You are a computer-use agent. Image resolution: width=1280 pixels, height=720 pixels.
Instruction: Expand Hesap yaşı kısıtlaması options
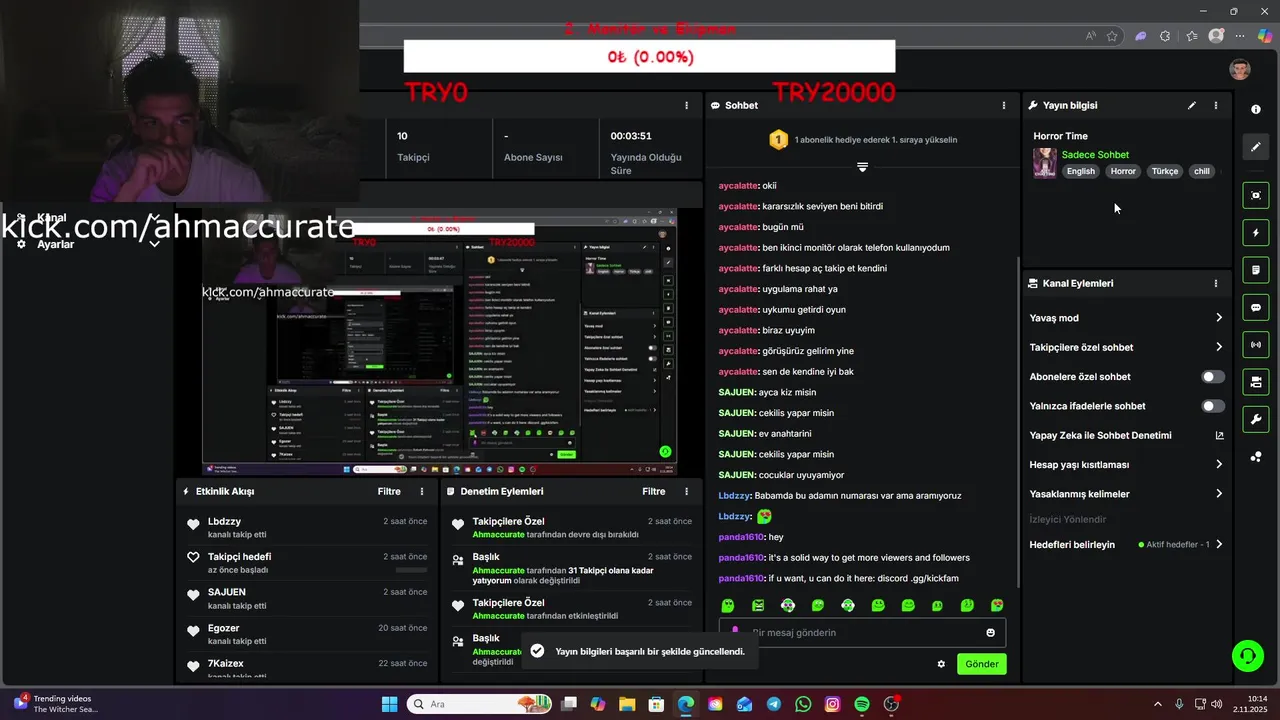[x=1219, y=464]
